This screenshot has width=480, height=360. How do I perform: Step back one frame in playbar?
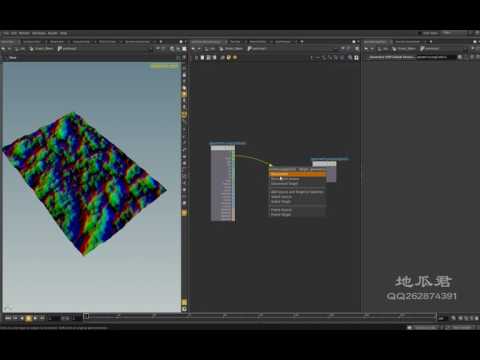(x=15, y=318)
